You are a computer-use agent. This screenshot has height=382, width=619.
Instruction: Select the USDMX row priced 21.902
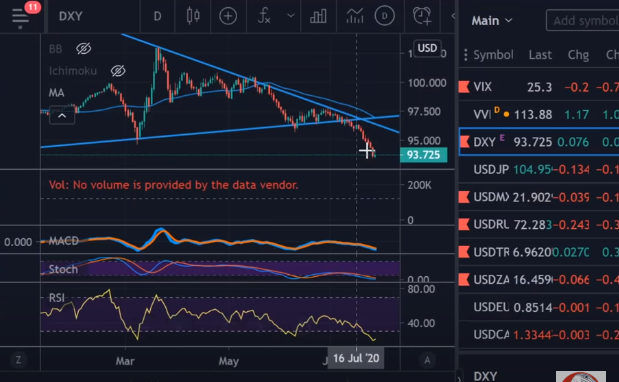(x=539, y=197)
